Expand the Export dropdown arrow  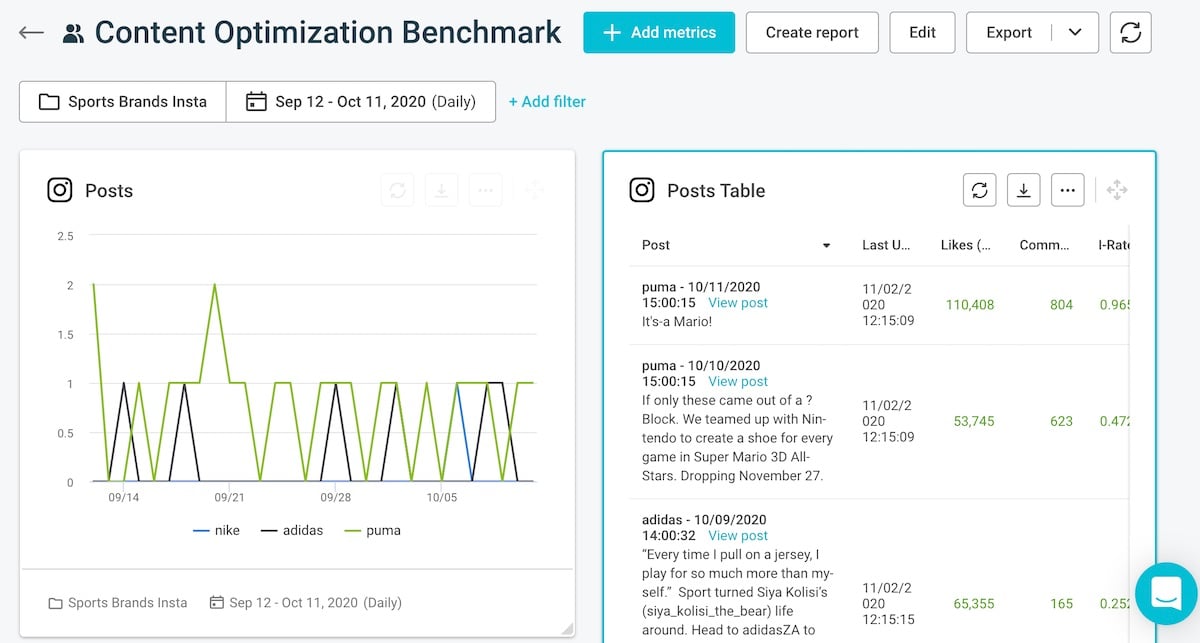coord(1076,32)
